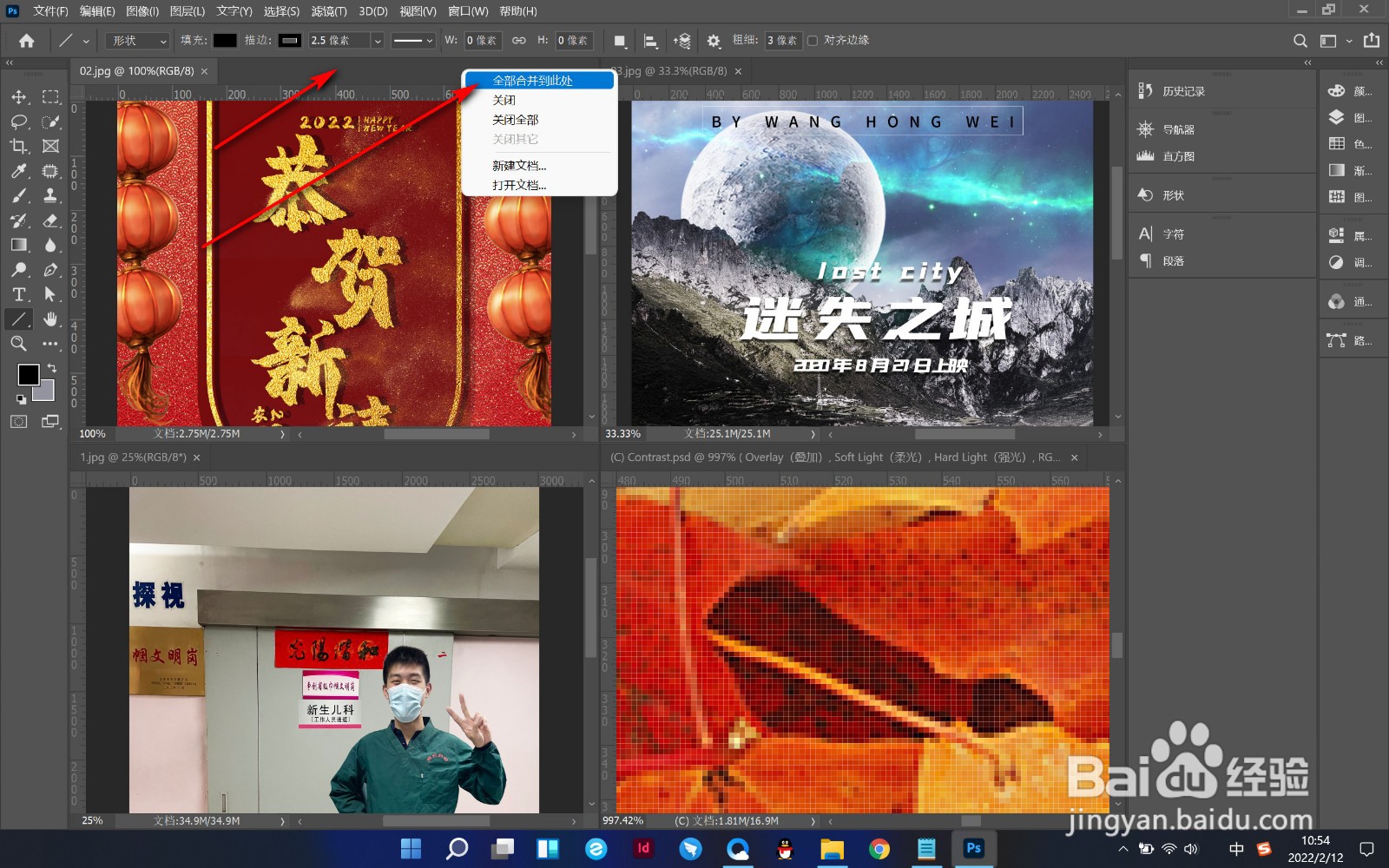
Task: Select the Hand tool
Action: pos(51,319)
